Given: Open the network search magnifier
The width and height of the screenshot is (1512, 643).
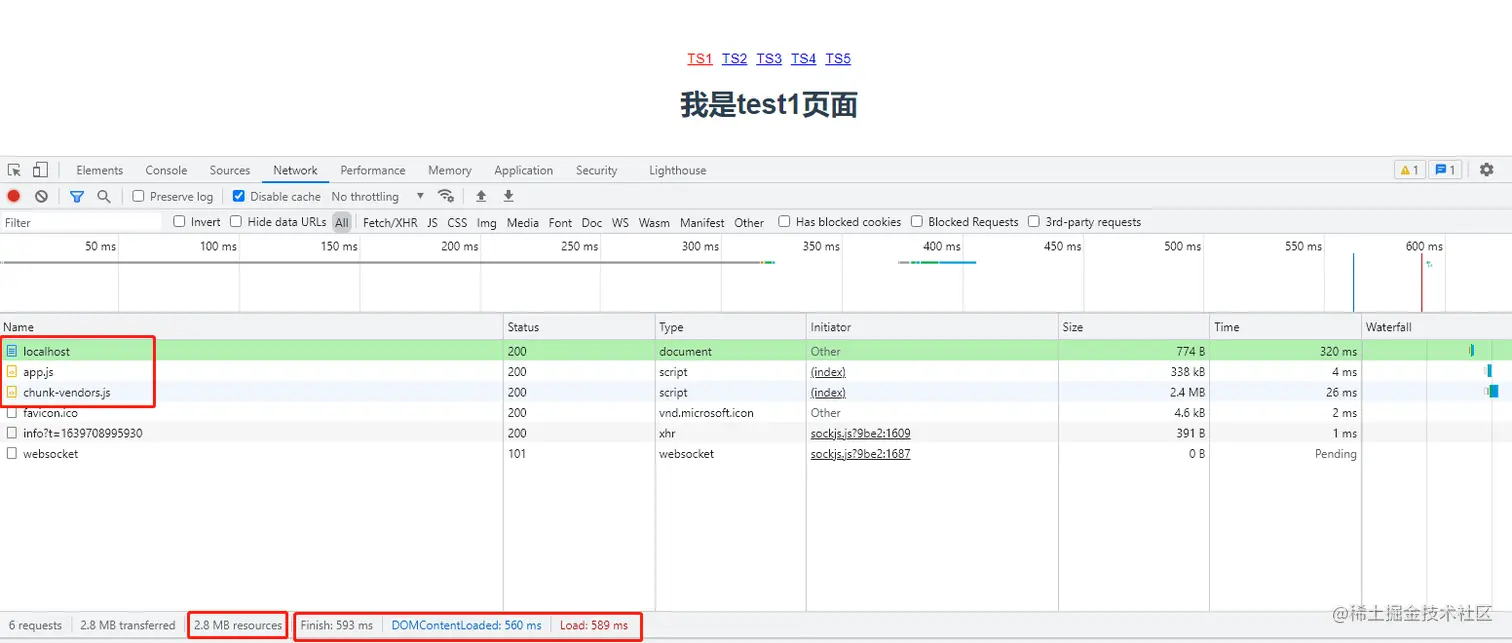Looking at the screenshot, I should pyautogui.click(x=103, y=197).
